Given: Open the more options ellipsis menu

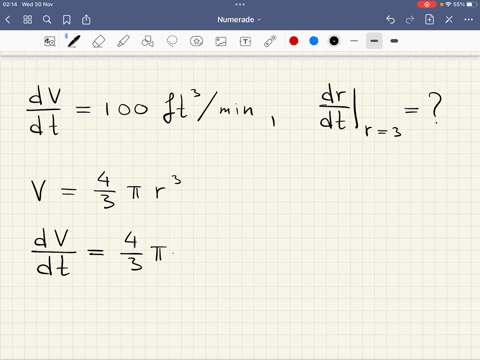Looking at the screenshot, I should click(468, 20).
